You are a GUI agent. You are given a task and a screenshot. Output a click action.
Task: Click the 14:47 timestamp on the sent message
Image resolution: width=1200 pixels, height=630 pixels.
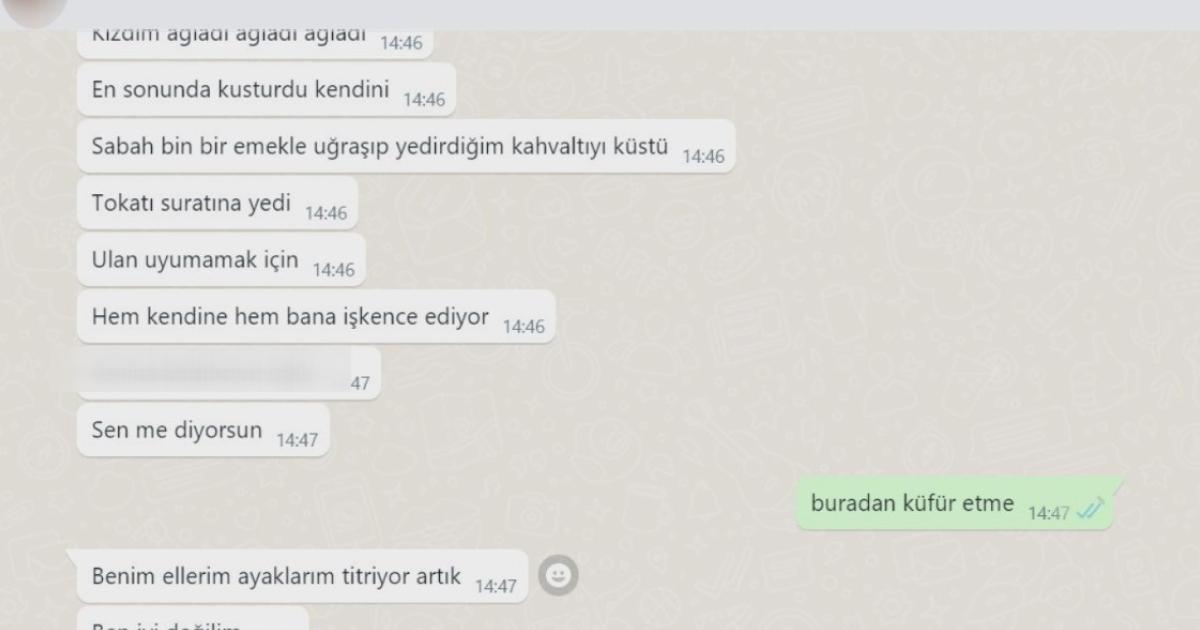tap(1049, 513)
